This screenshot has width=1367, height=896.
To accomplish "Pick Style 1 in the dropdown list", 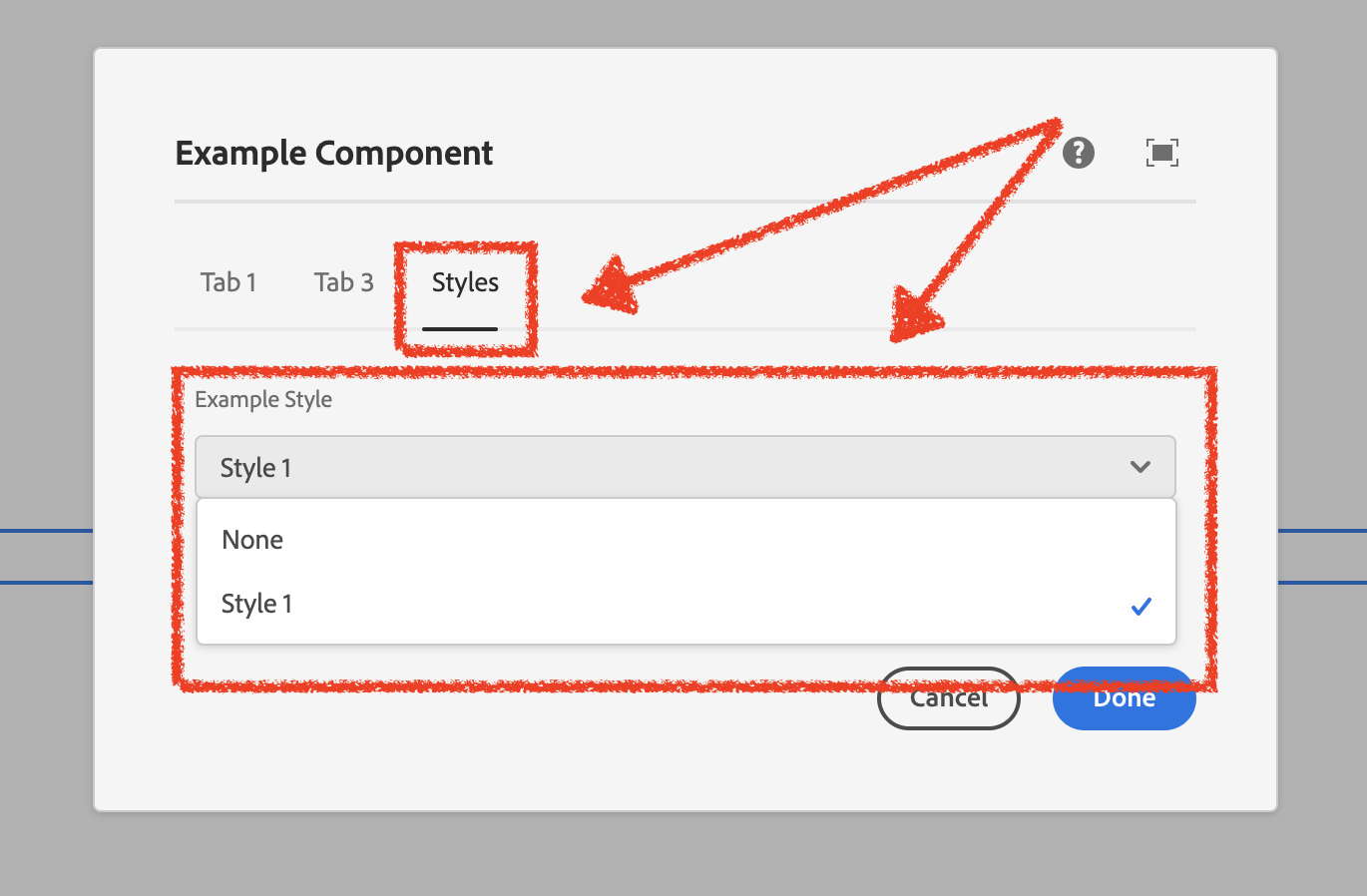I will [x=256, y=604].
